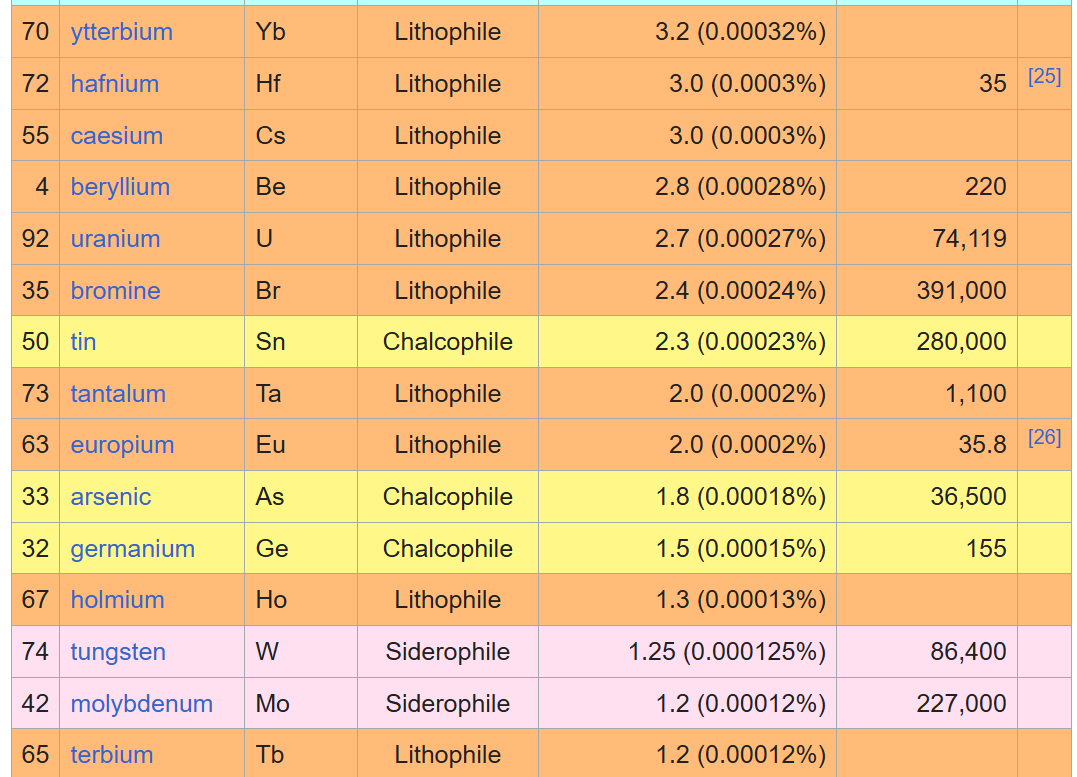Click production value '220' for beryllium
Viewport: 1077px width, 777px height.
click(986, 187)
